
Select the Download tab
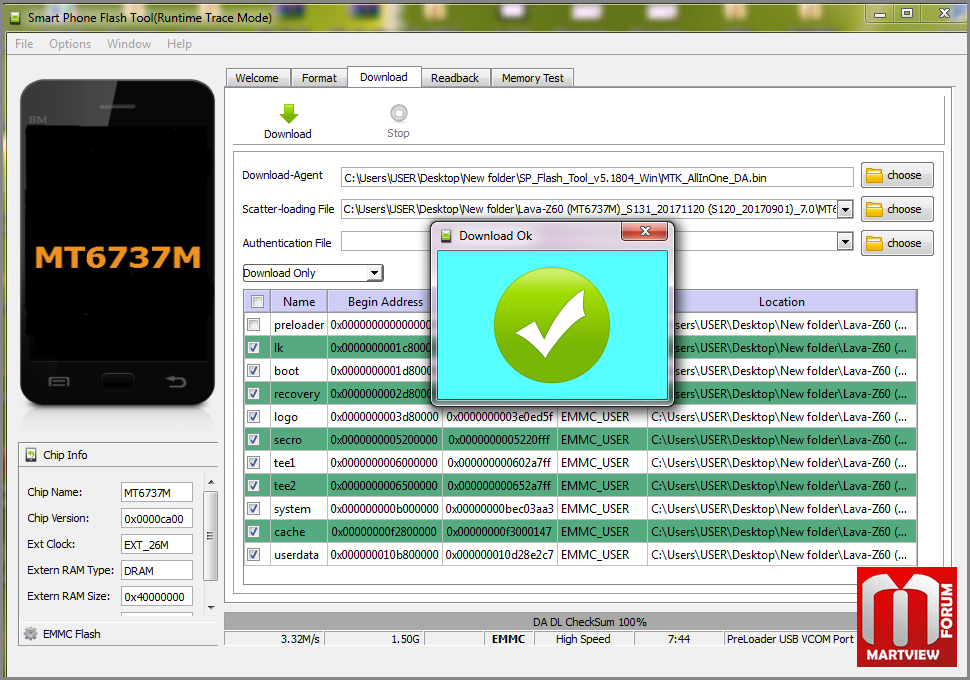pos(384,77)
